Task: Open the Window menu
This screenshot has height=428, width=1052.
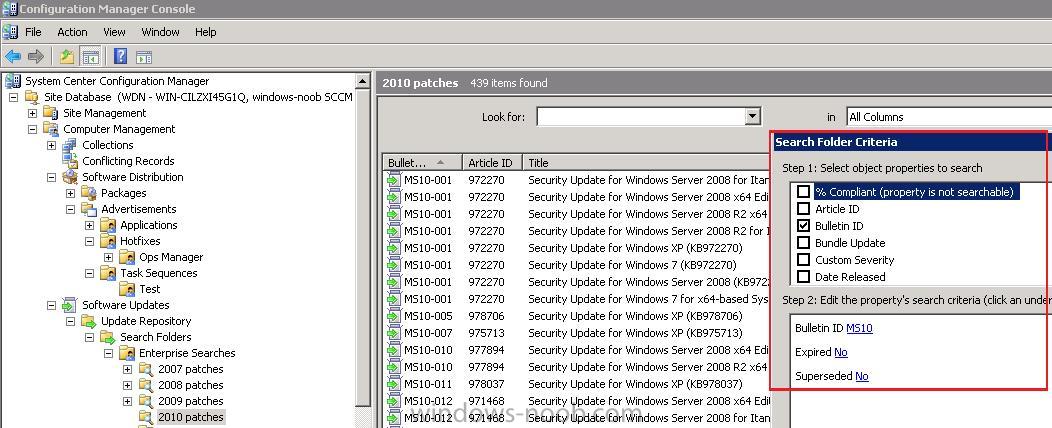Action: pyautogui.click(x=160, y=32)
